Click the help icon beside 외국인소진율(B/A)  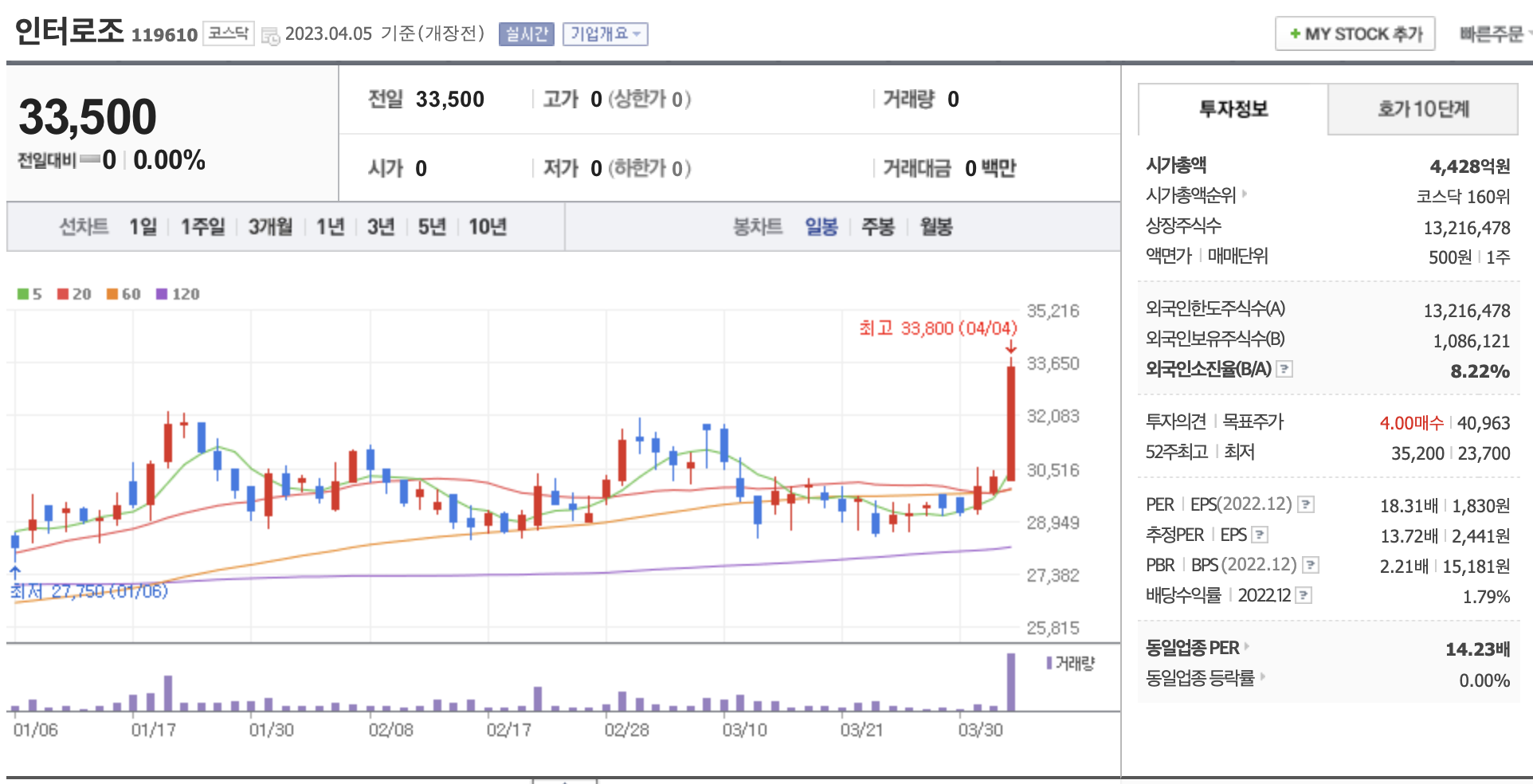[1284, 369]
